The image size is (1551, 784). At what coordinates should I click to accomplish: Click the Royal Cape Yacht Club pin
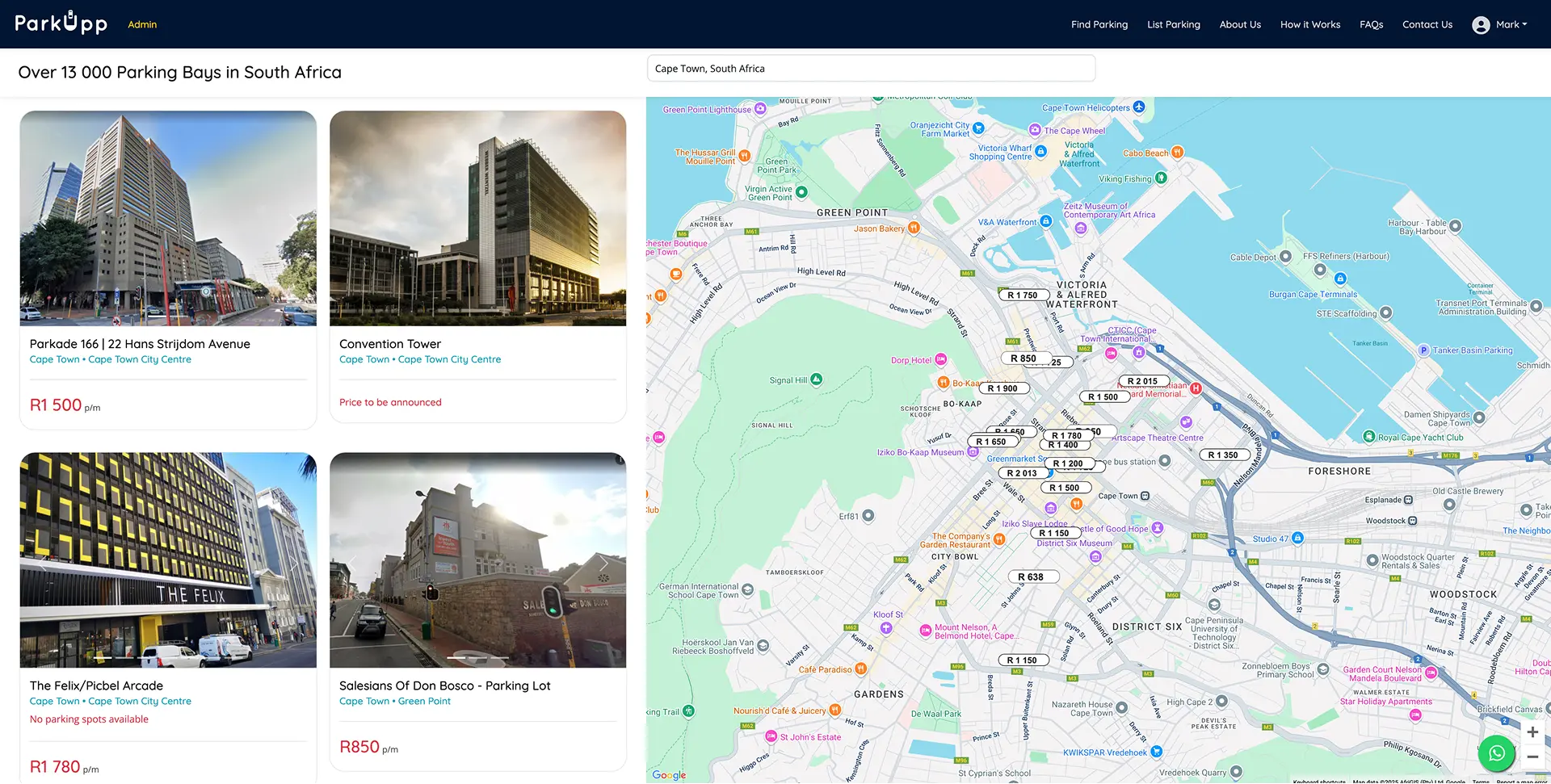coord(1368,437)
